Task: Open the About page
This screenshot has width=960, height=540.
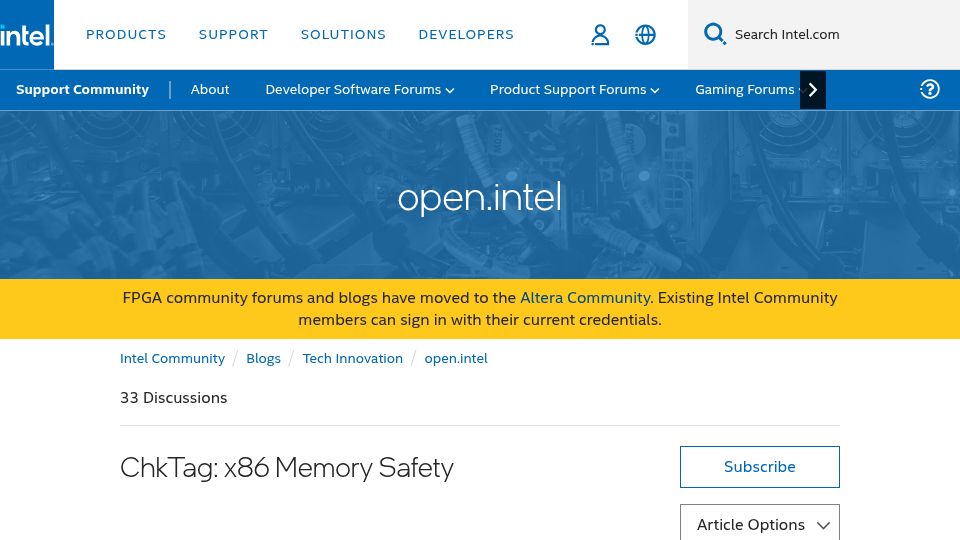Action: pyautogui.click(x=210, y=89)
